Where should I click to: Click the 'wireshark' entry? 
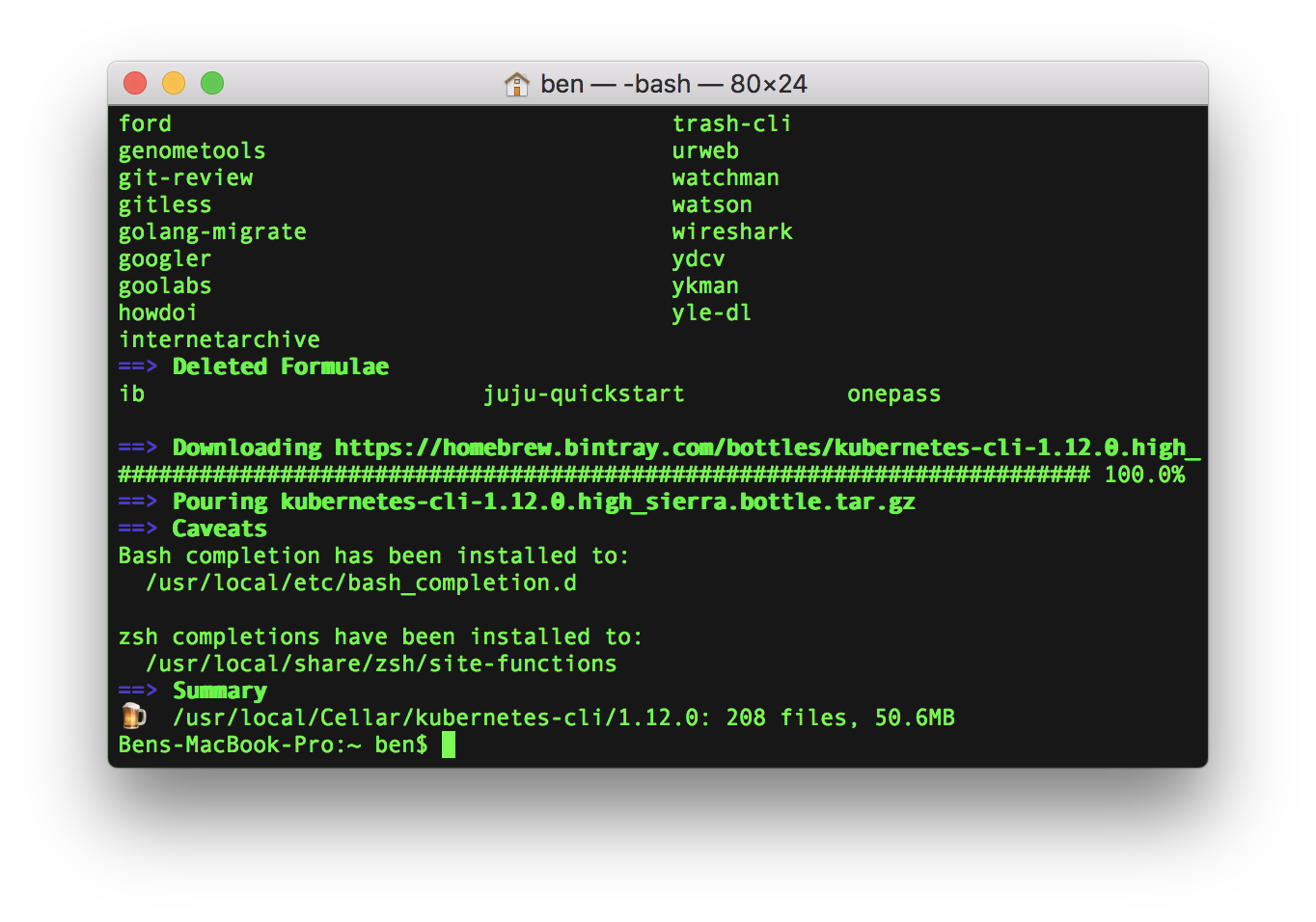[x=732, y=231]
